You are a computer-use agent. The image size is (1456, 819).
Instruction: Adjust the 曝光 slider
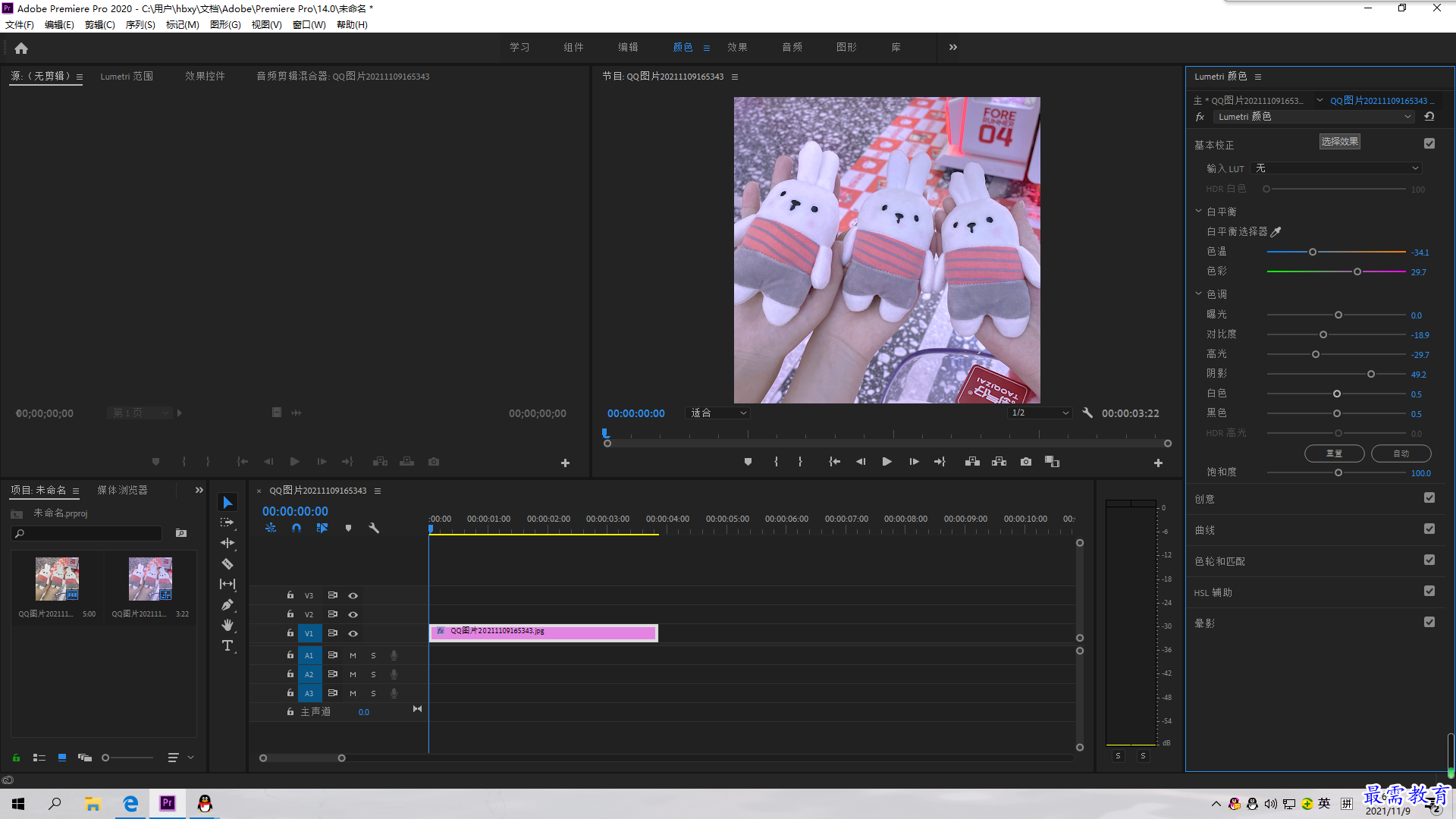point(1338,315)
